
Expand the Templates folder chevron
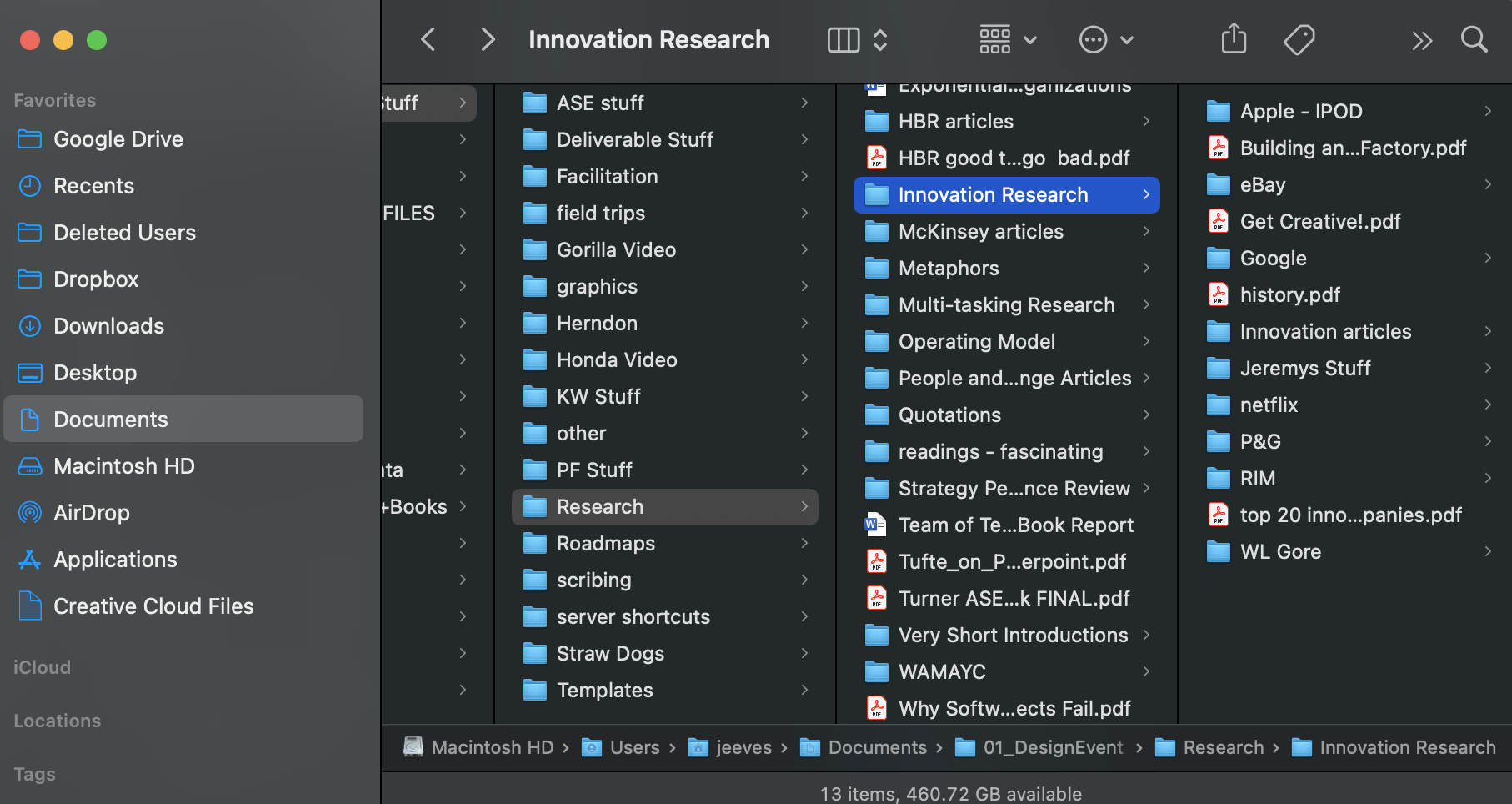click(804, 690)
